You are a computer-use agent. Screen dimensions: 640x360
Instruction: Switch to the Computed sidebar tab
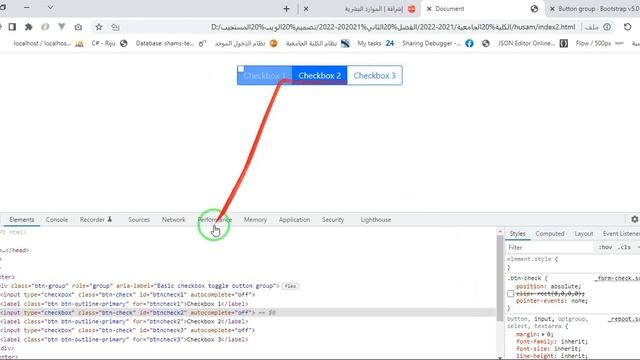[x=550, y=233]
